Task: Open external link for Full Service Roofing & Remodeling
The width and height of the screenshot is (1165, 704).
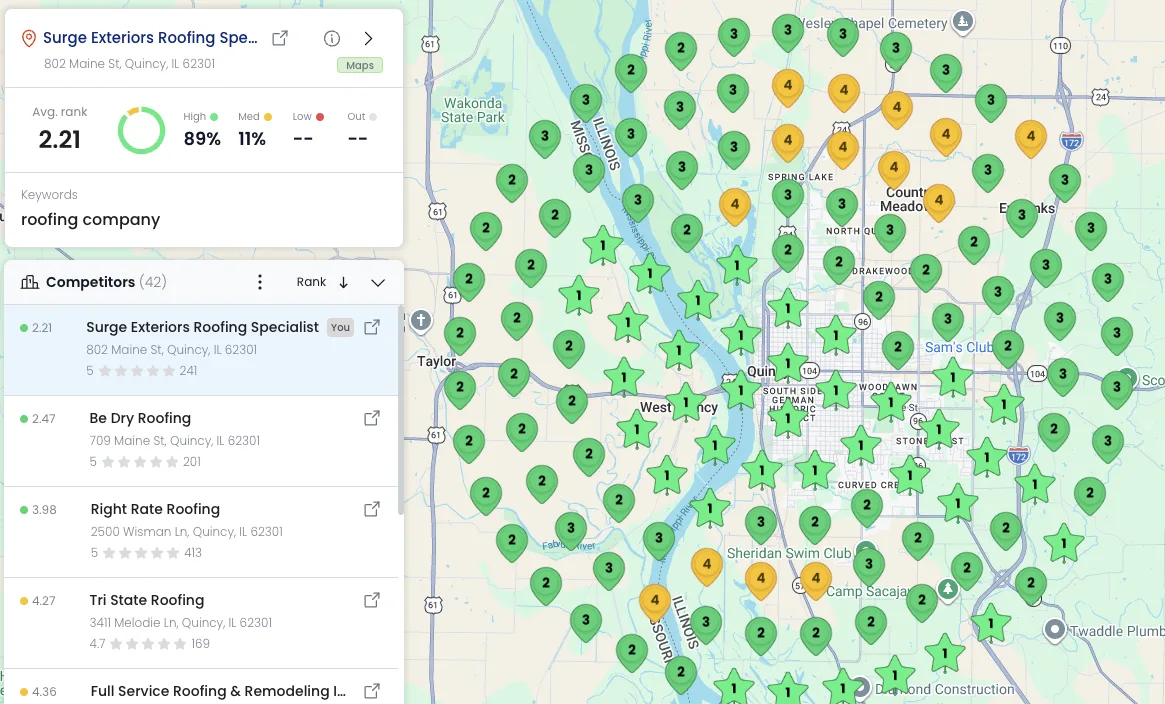Action: pyautogui.click(x=372, y=691)
